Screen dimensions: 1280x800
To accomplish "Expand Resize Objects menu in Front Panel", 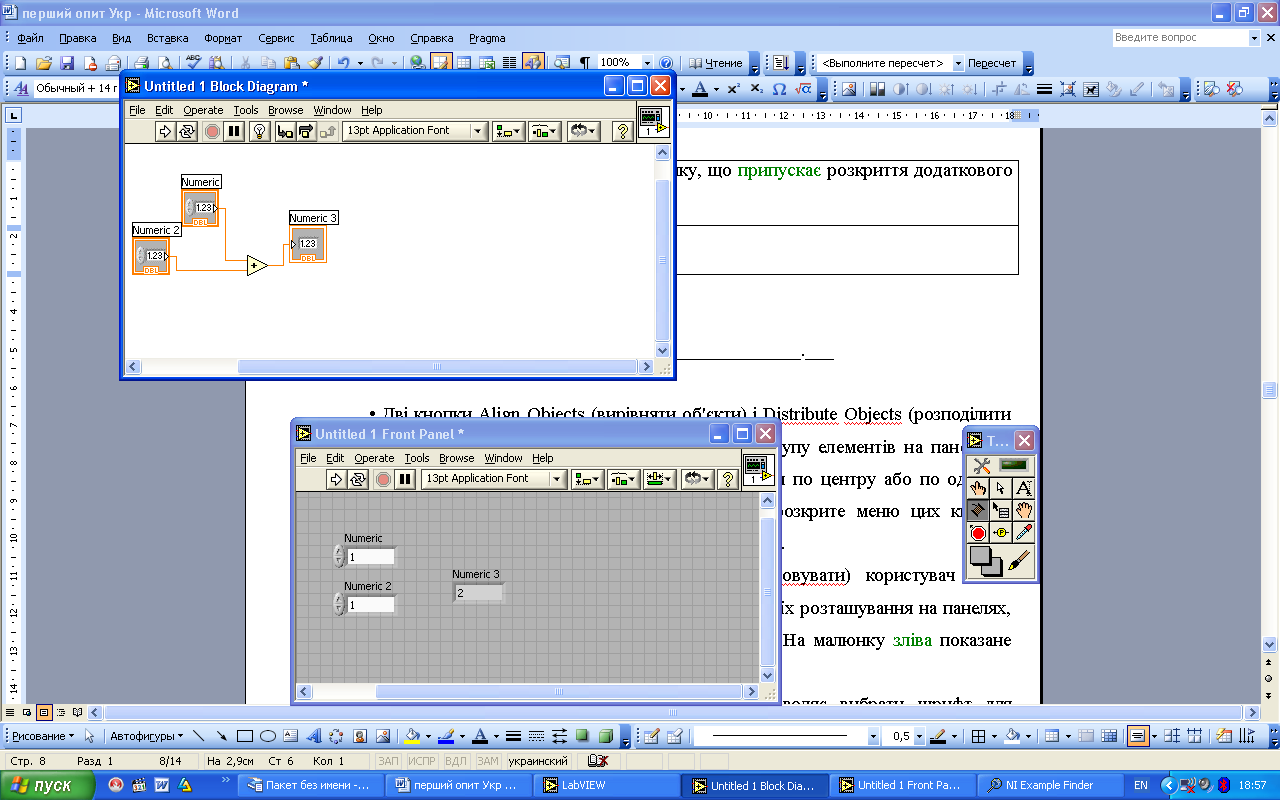I will 659,479.
